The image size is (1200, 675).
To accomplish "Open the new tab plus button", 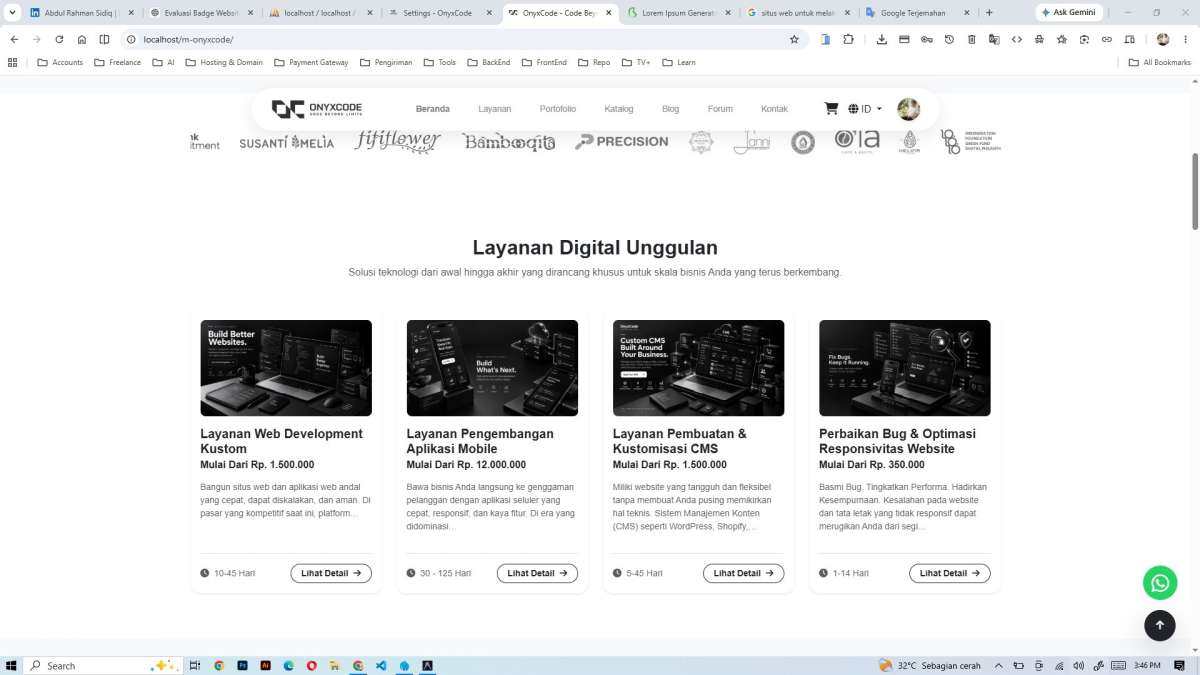I will click(989, 13).
